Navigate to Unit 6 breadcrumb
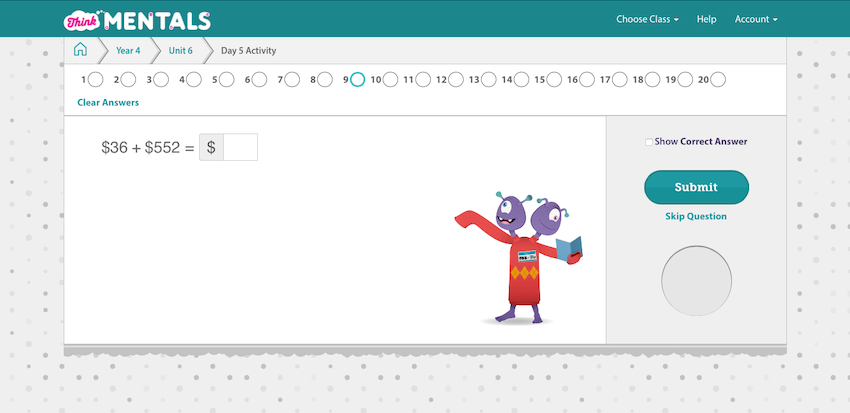850x413 pixels. pyautogui.click(x=180, y=50)
